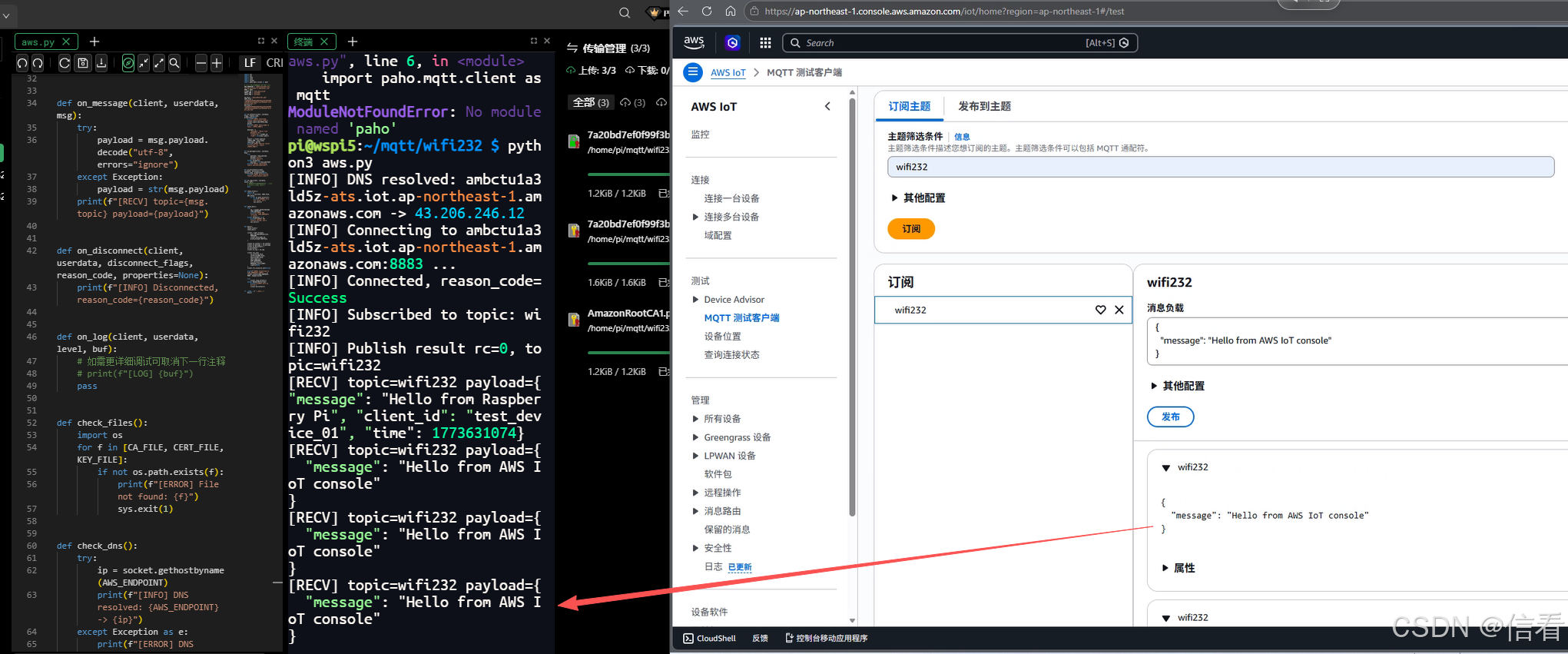Viewport: 1568px width, 654px height.
Task: Switch to the 订阅主题 tab
Action: (909, 106)
